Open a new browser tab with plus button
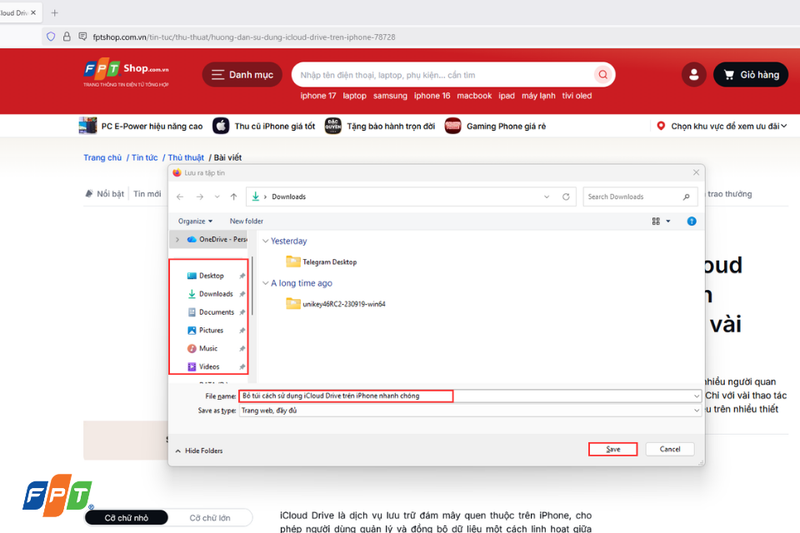 tap(55, 13)
